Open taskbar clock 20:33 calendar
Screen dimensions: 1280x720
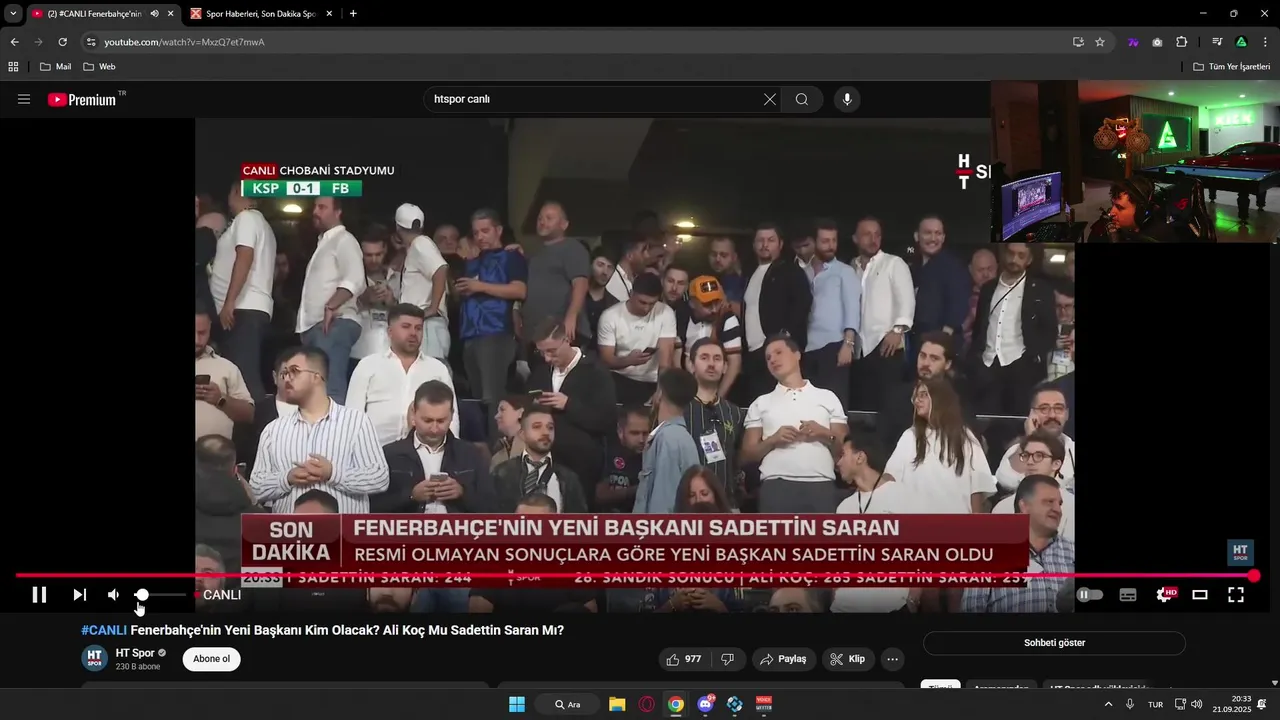(x=1232, y=704)
